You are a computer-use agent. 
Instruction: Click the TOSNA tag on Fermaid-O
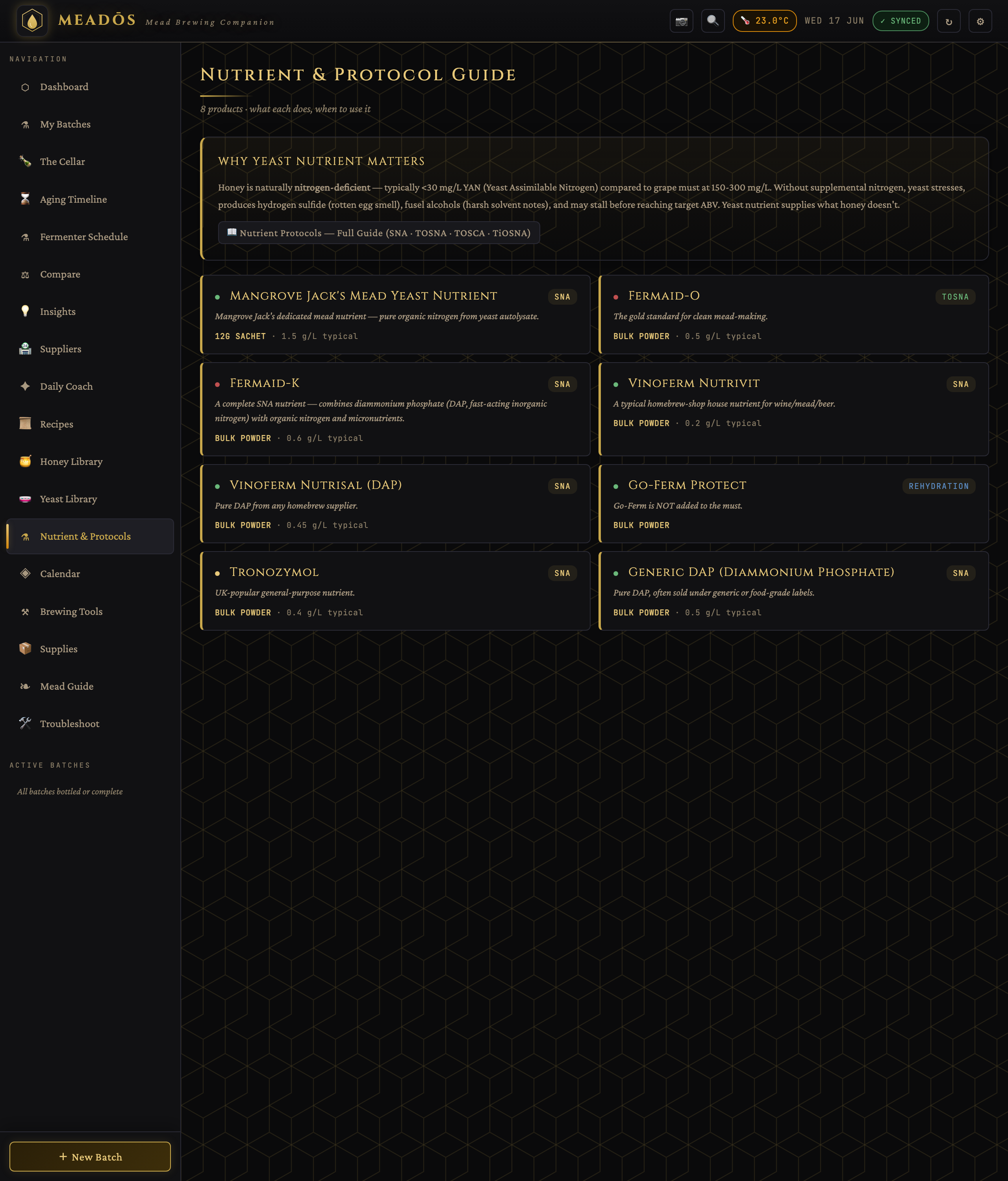pos(955,297)
